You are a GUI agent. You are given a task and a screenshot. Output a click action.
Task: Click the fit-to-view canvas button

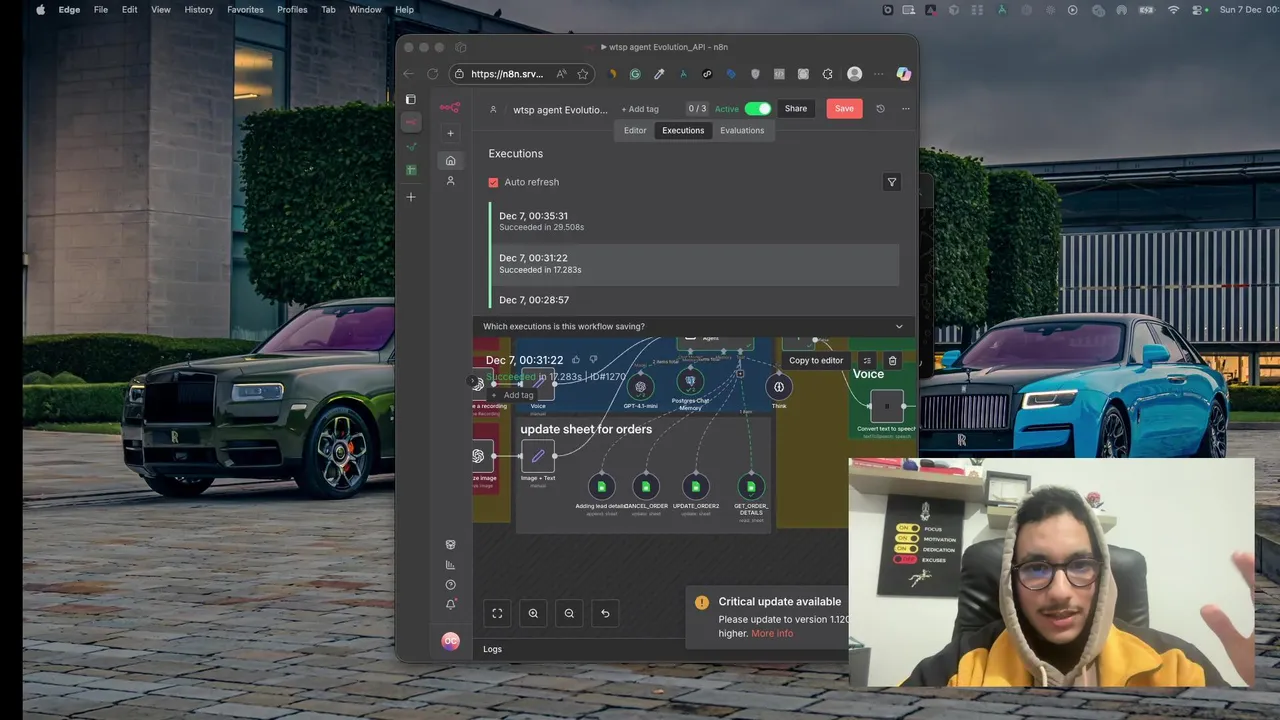click(x=497, y=613)
